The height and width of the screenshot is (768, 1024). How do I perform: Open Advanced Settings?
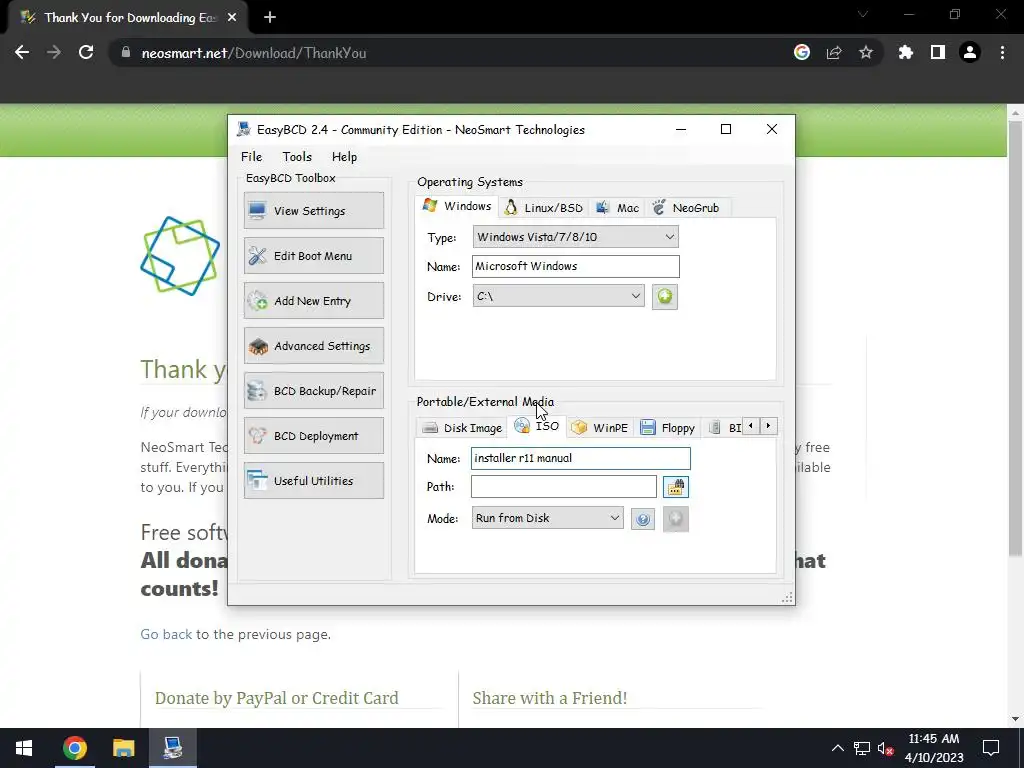pos(313,345)
